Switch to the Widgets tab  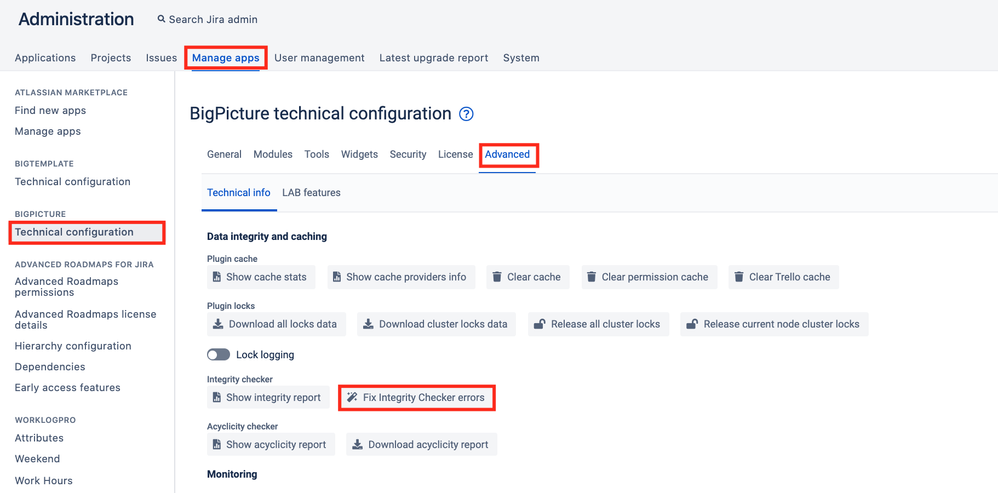360,155
